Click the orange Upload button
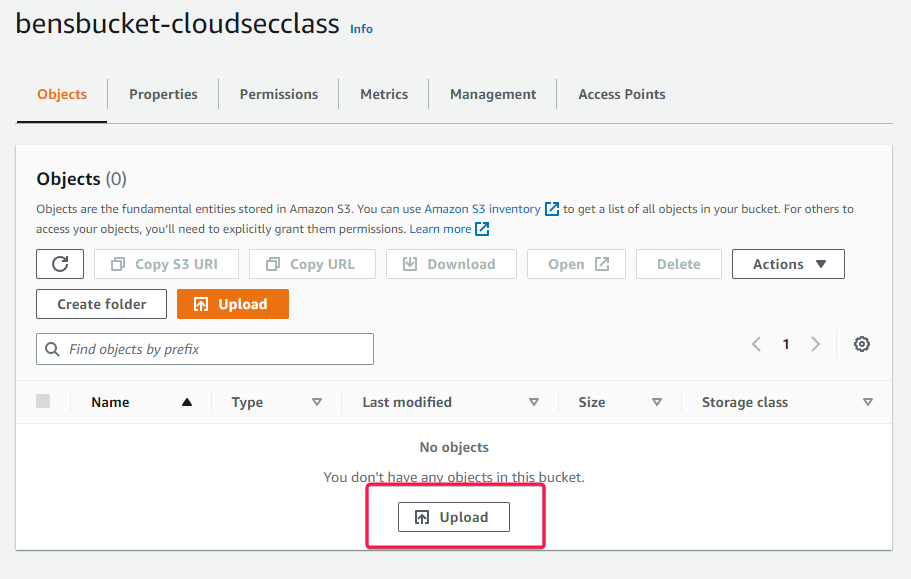 coord(233,304)
